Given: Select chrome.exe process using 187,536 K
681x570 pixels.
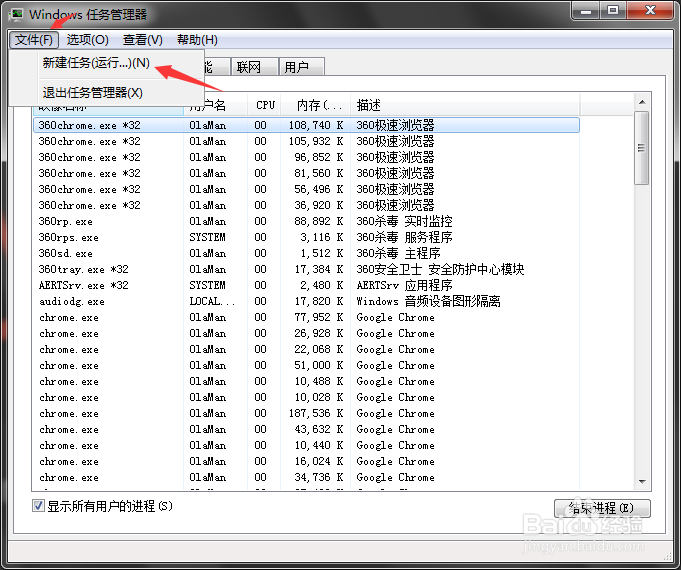Looking at the screenshot, I should (306, 413).
